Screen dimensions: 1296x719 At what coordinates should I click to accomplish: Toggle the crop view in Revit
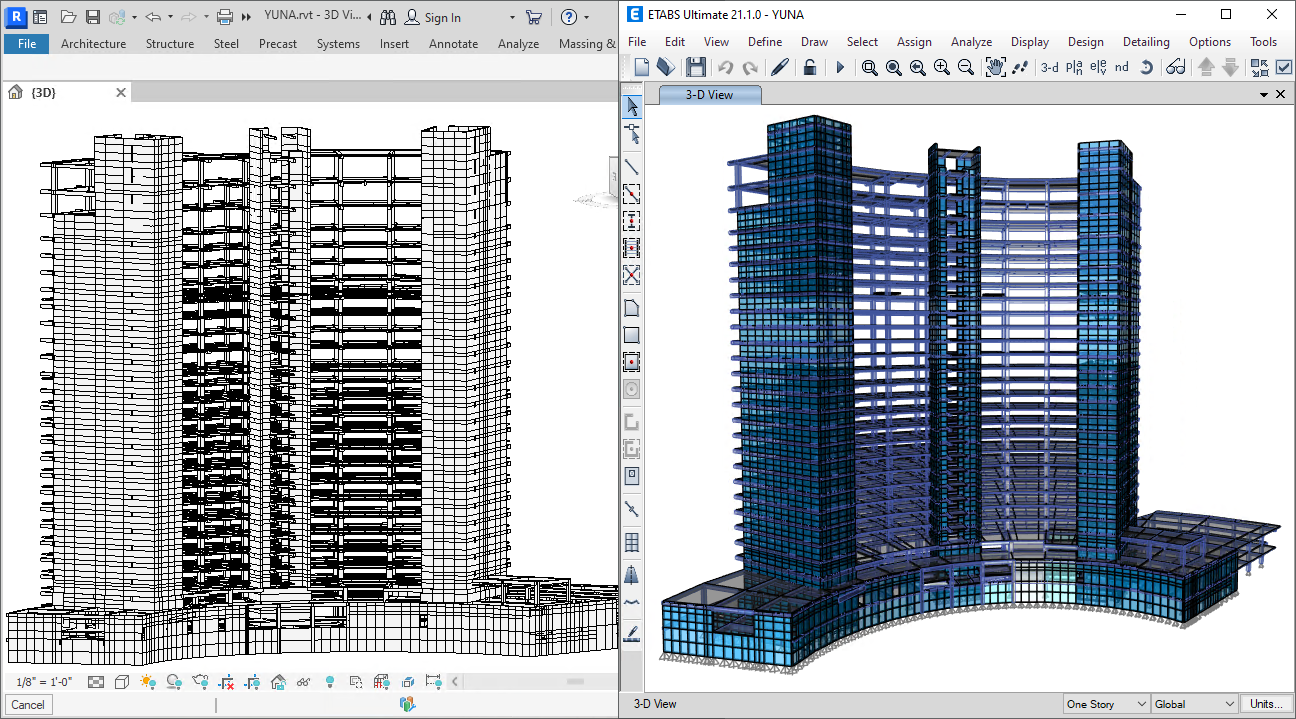tap(229, 681)
